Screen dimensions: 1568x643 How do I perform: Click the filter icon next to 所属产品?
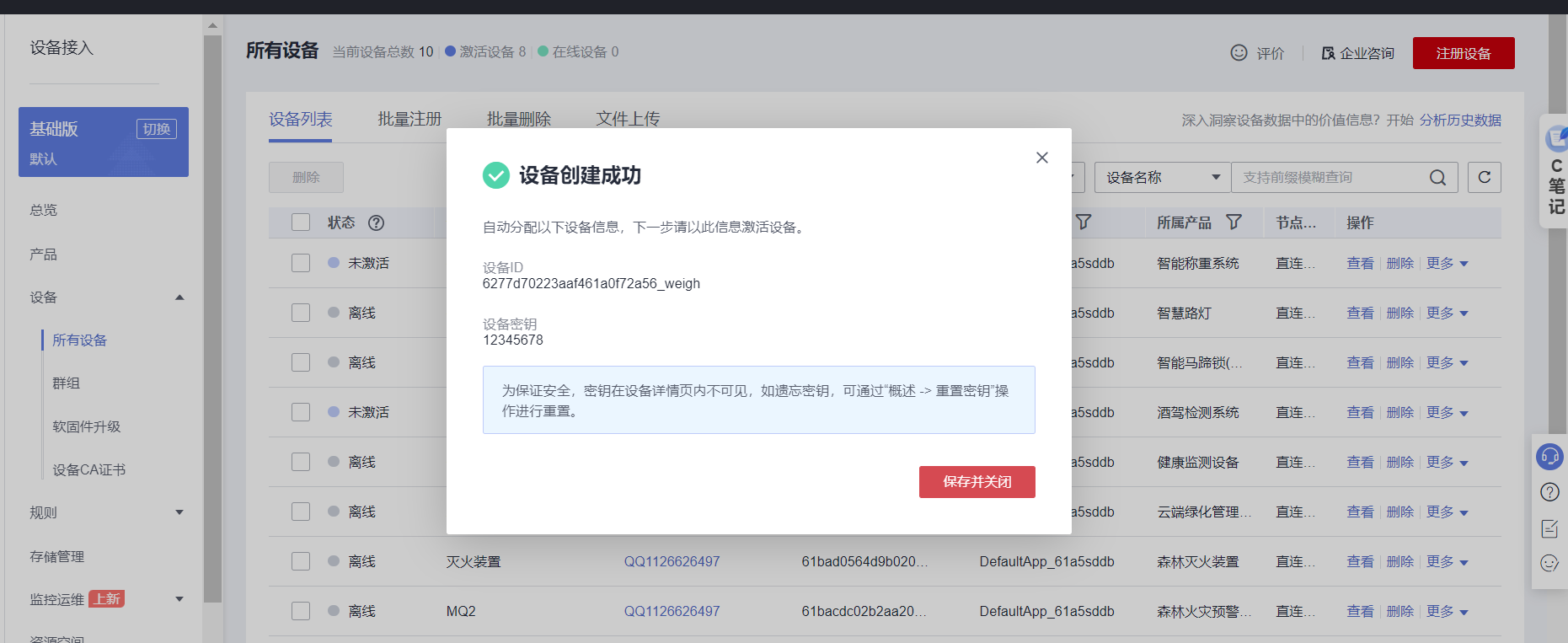pos(1234,222)
